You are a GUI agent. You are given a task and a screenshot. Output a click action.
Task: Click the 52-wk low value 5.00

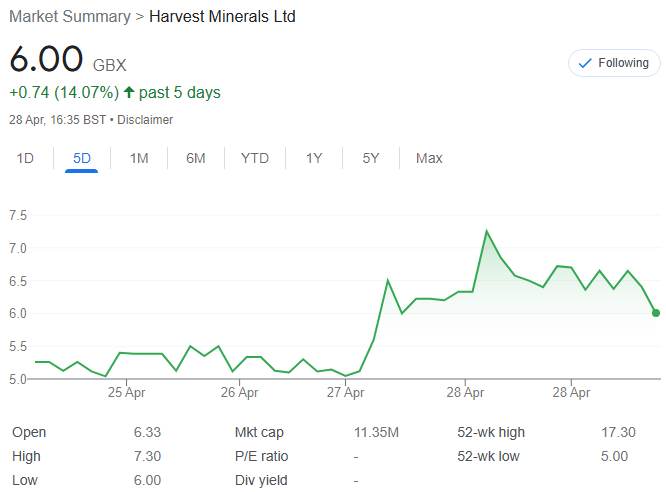coord(614,456)
